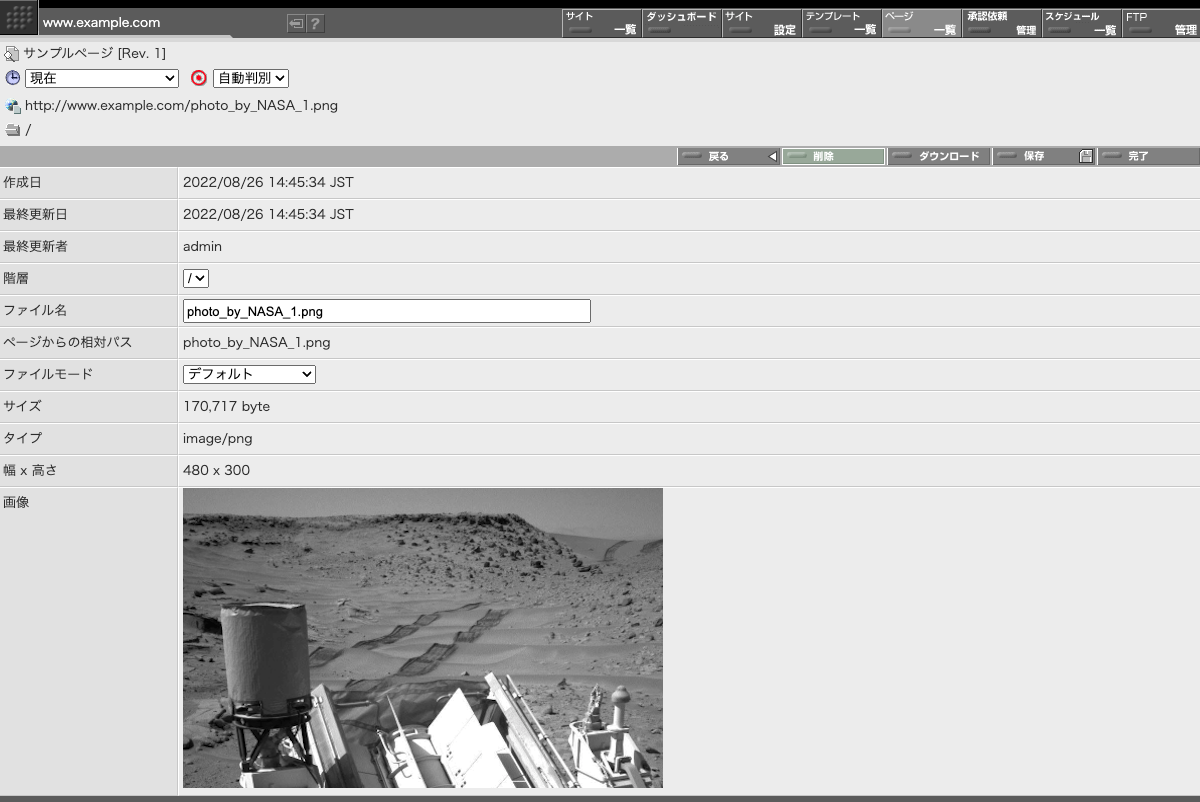Click the link icon before the photo URL
Screen dimensions: 1200x802
11,105
